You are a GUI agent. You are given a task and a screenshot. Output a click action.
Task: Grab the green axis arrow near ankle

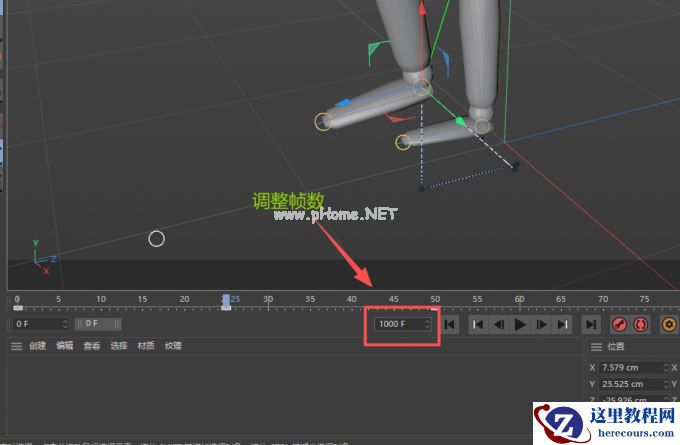pos(461,122)
